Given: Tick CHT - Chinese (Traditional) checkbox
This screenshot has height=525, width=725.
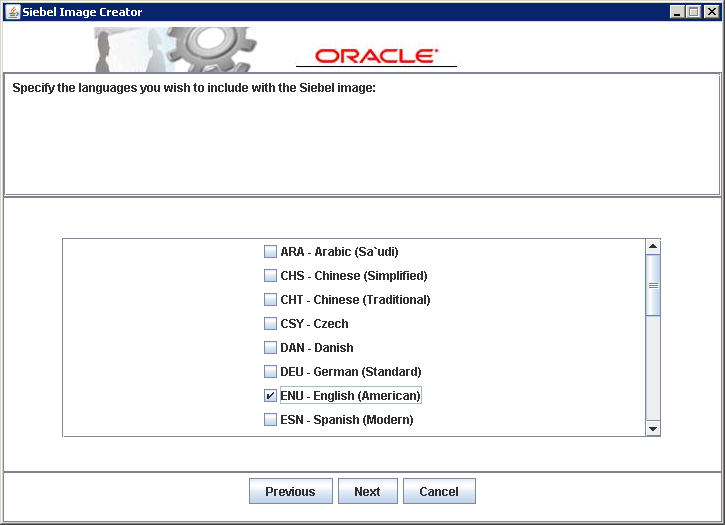Looking at the screenshot, I should click(x=270, y=300).
